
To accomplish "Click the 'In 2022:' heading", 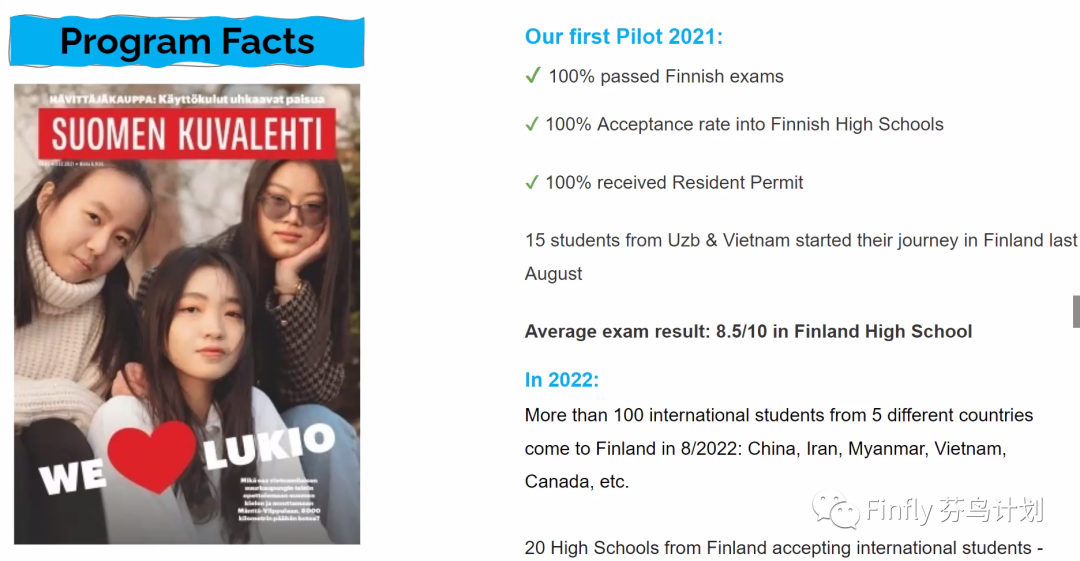I will (x=562, y=380).
